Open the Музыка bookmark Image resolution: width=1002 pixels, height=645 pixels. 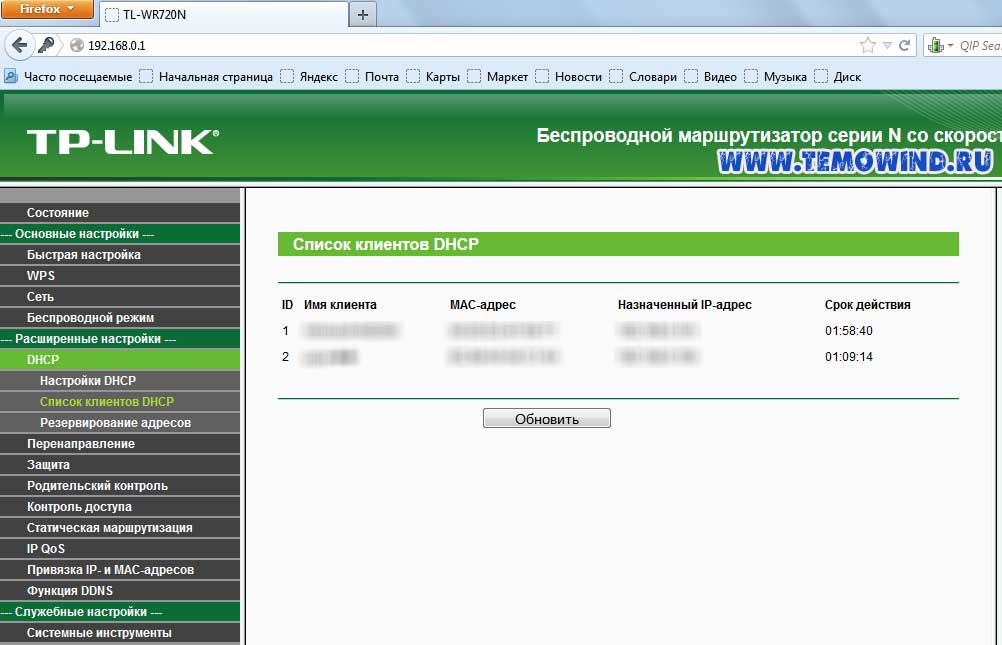(x=776, y=77)
